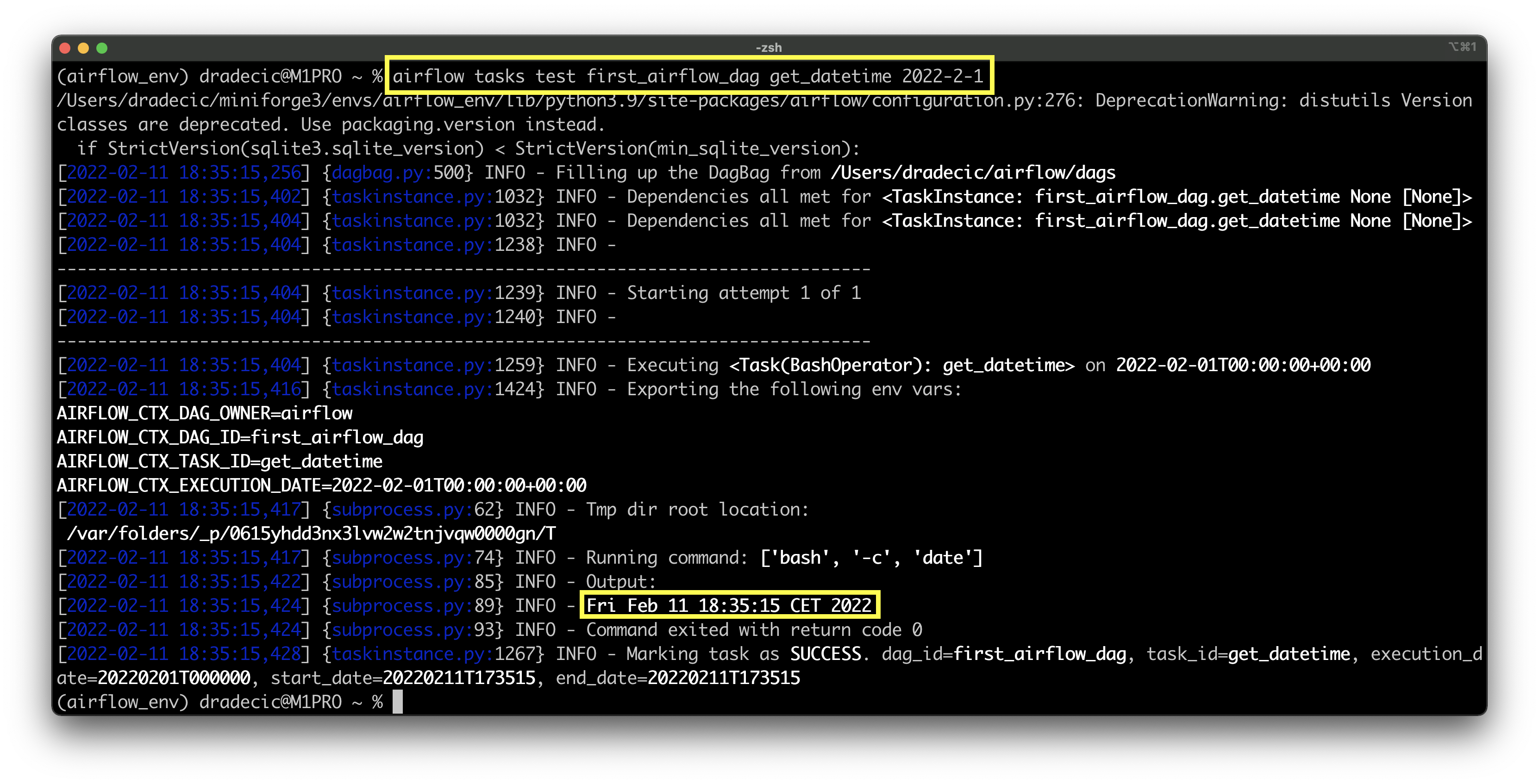Select the highlighted airflow tasks test command

click(x=687, y=76)
